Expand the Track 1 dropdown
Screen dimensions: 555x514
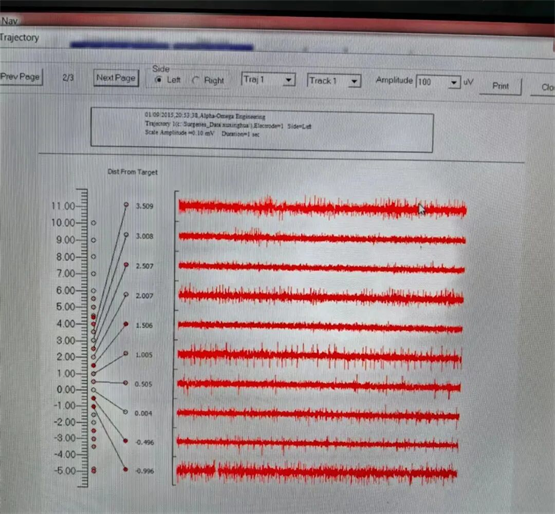pyautogui.click(x=334, y=81)
